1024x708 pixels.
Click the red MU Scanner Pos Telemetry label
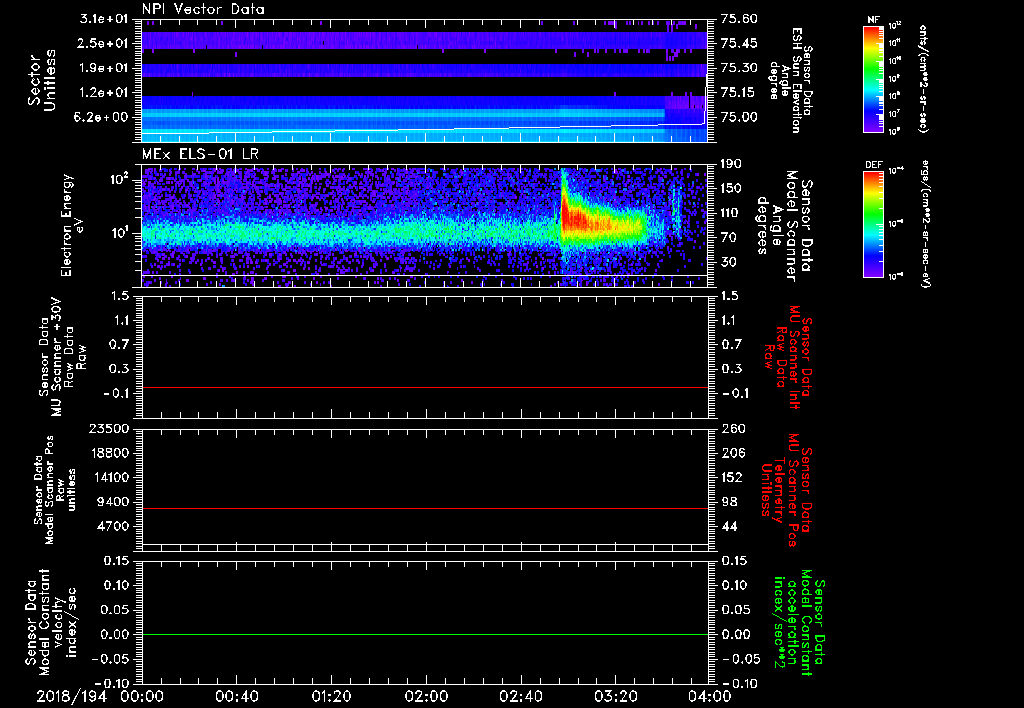click(787, 490)
